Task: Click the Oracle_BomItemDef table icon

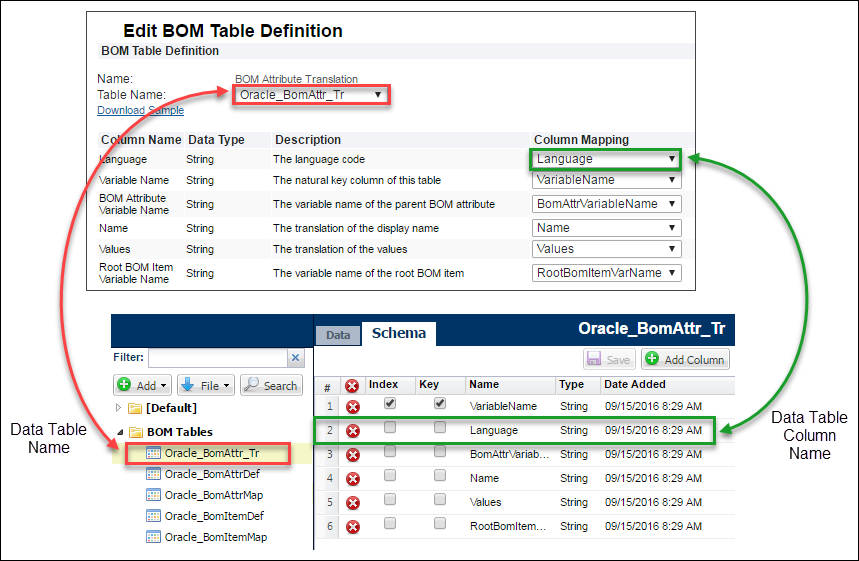Action: click(x=153, y=516)
